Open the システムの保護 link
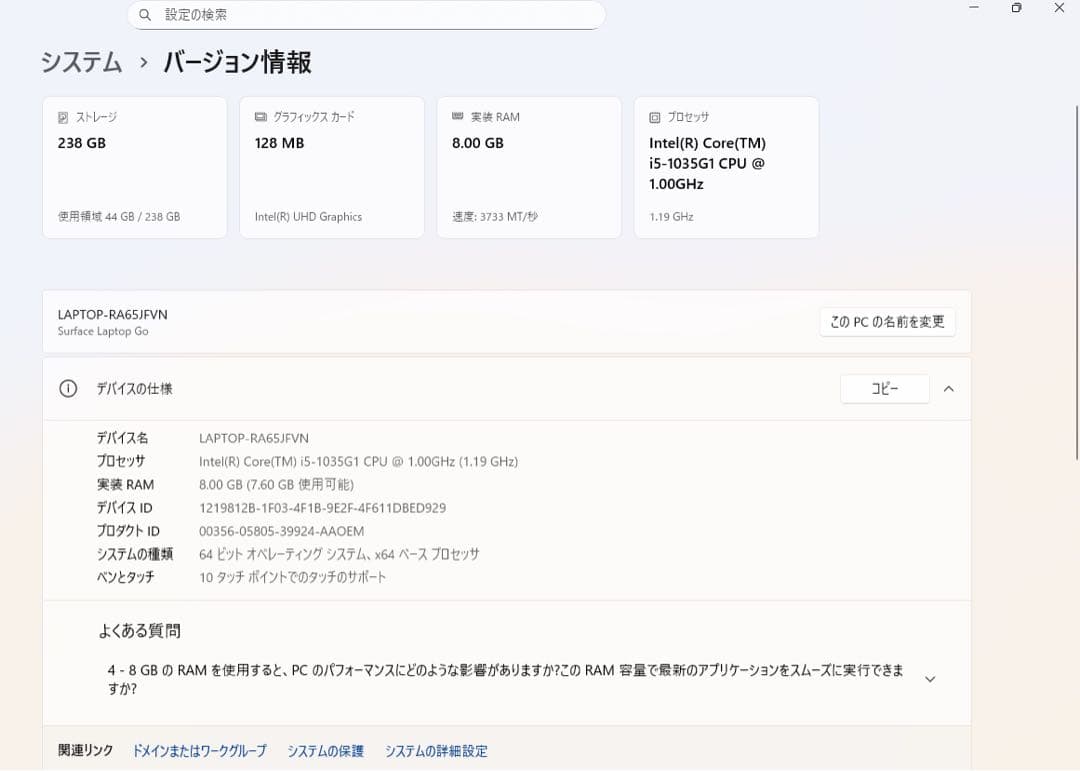 click(325, 750)
